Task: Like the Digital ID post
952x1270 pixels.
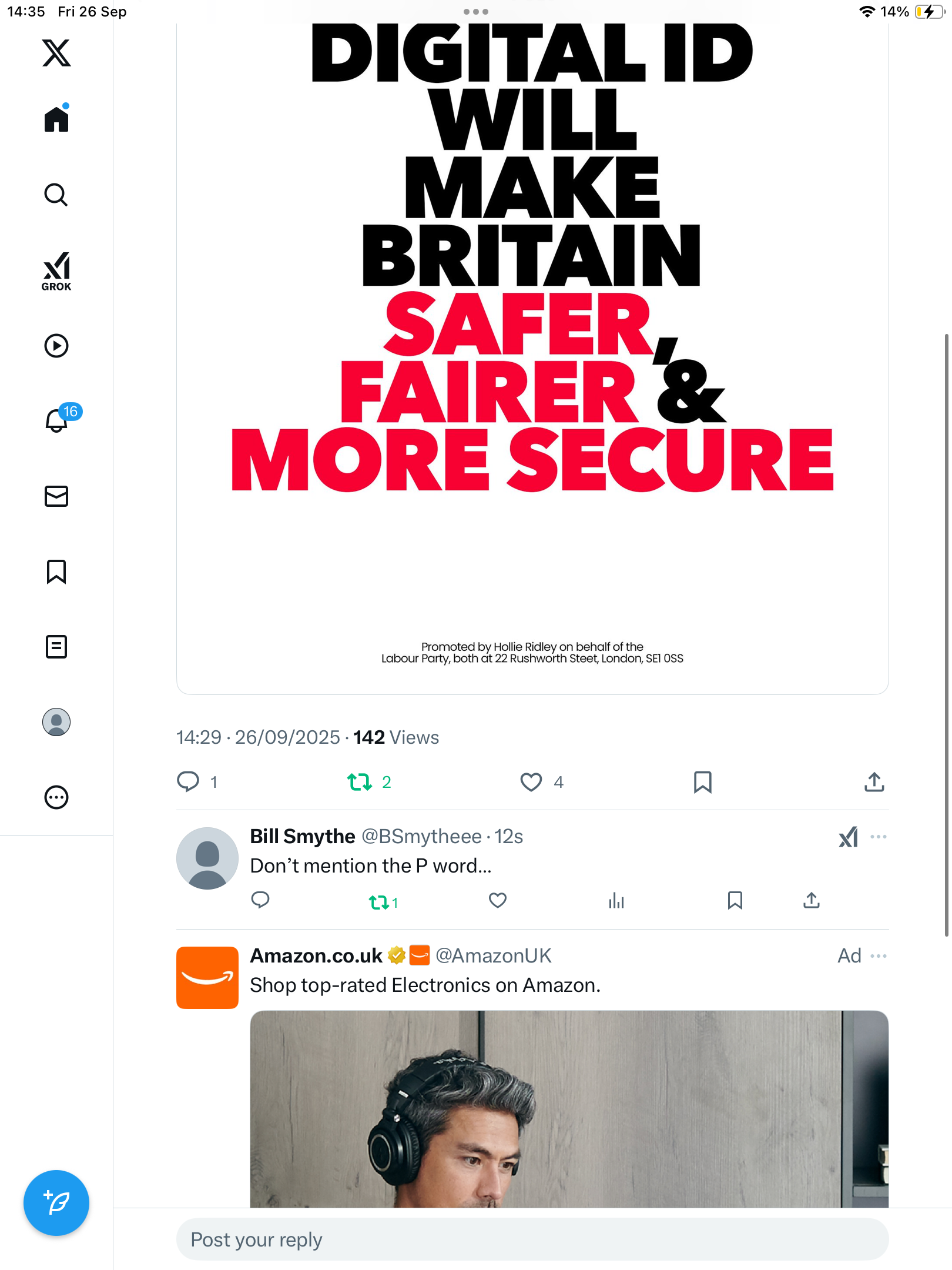Action: (531, 782)
